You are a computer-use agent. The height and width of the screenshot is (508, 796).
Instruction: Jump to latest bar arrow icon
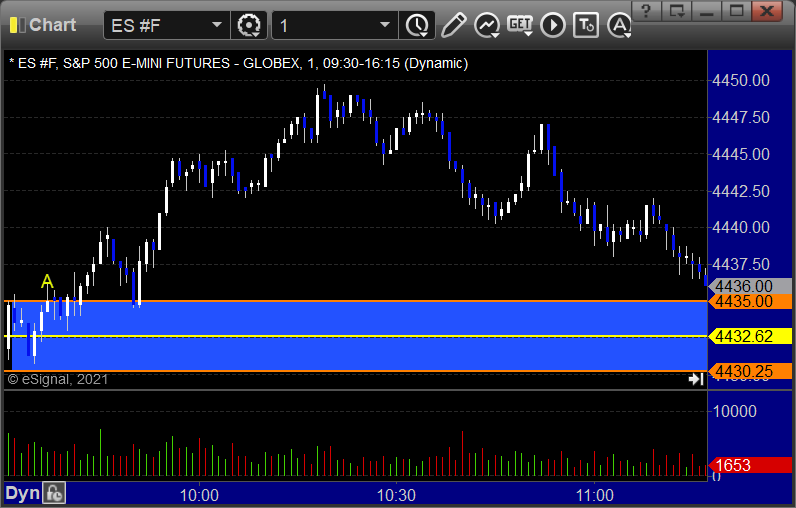point(695,379)
